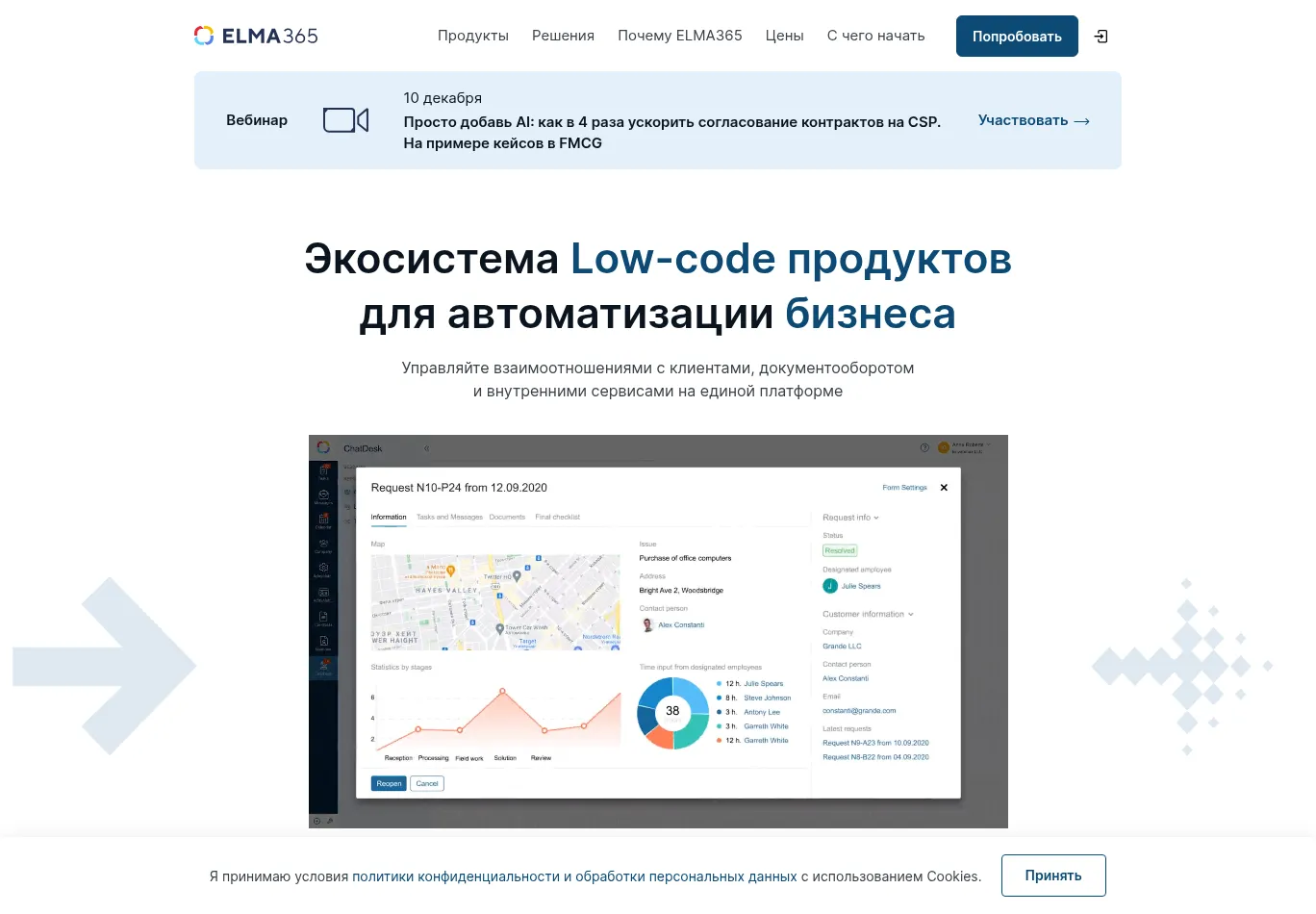
Task: Click the Участвовать webinar link
Action: 1033,120
